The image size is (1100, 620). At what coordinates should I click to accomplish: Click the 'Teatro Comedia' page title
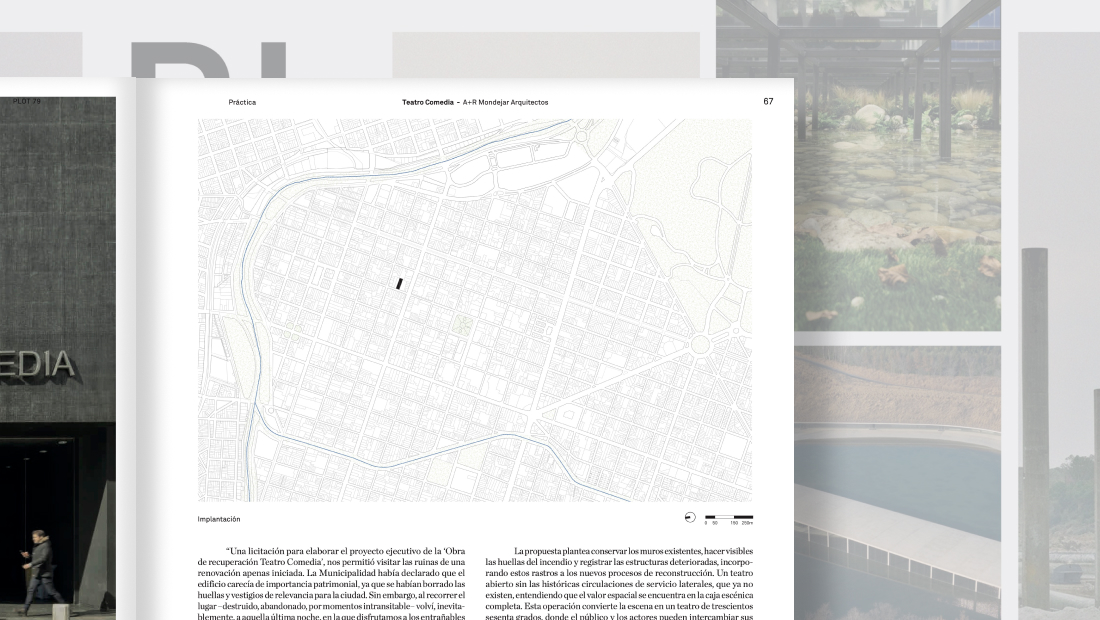[427, 102]
